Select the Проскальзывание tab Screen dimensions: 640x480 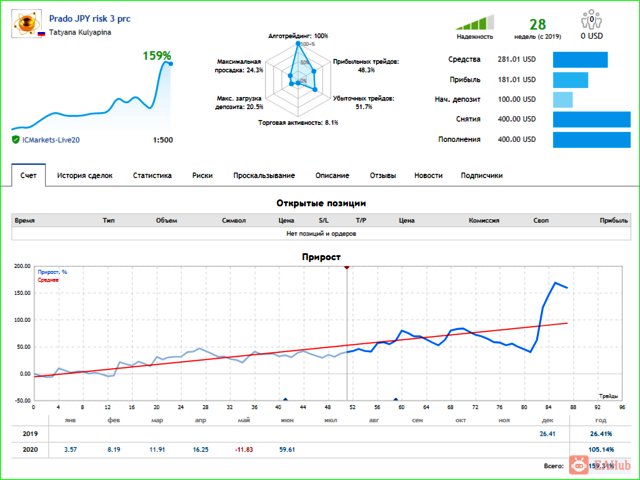tap(264, 176)
